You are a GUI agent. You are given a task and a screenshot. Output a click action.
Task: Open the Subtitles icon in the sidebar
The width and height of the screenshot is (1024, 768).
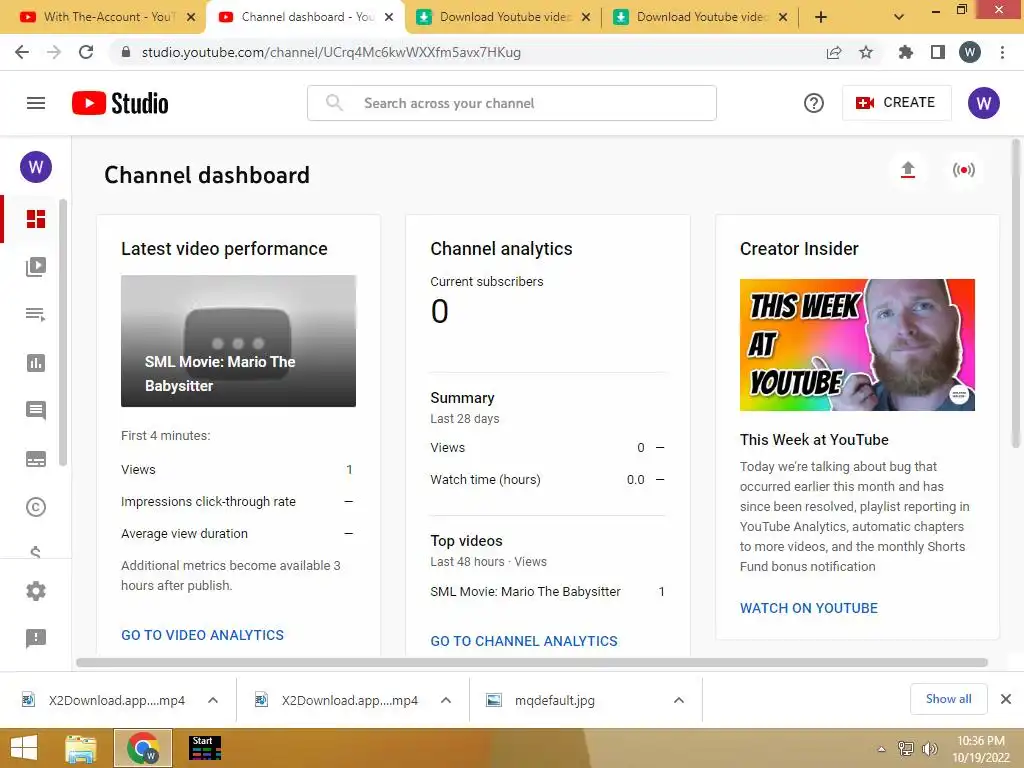click(36, 459)
